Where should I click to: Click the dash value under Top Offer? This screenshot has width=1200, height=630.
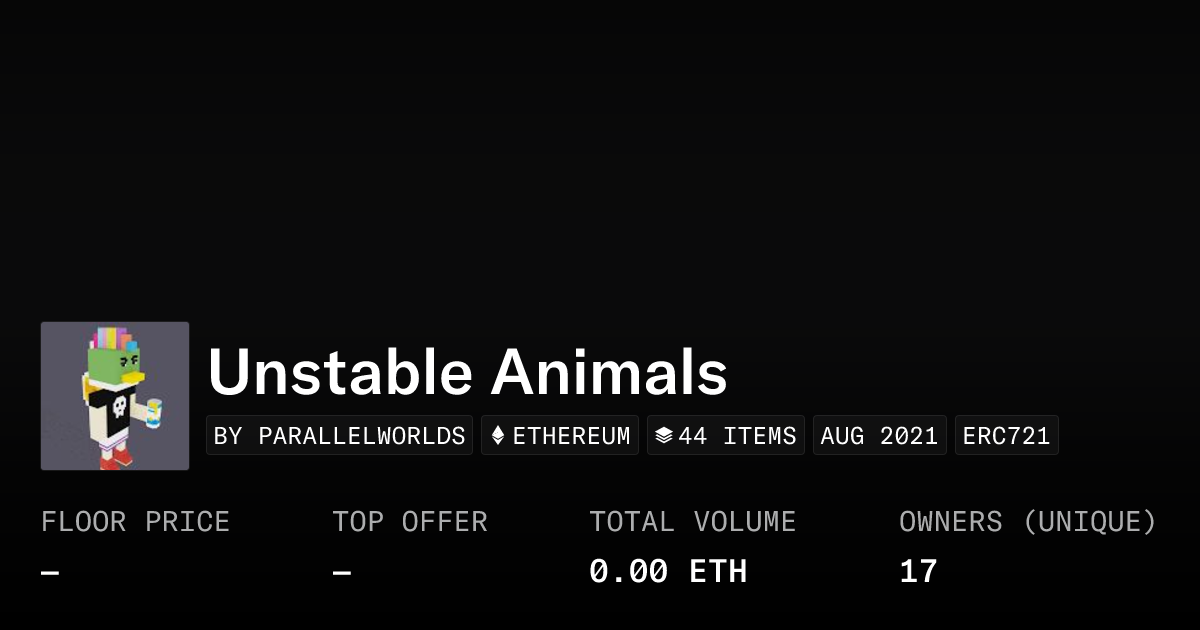(x=342, y=573)
